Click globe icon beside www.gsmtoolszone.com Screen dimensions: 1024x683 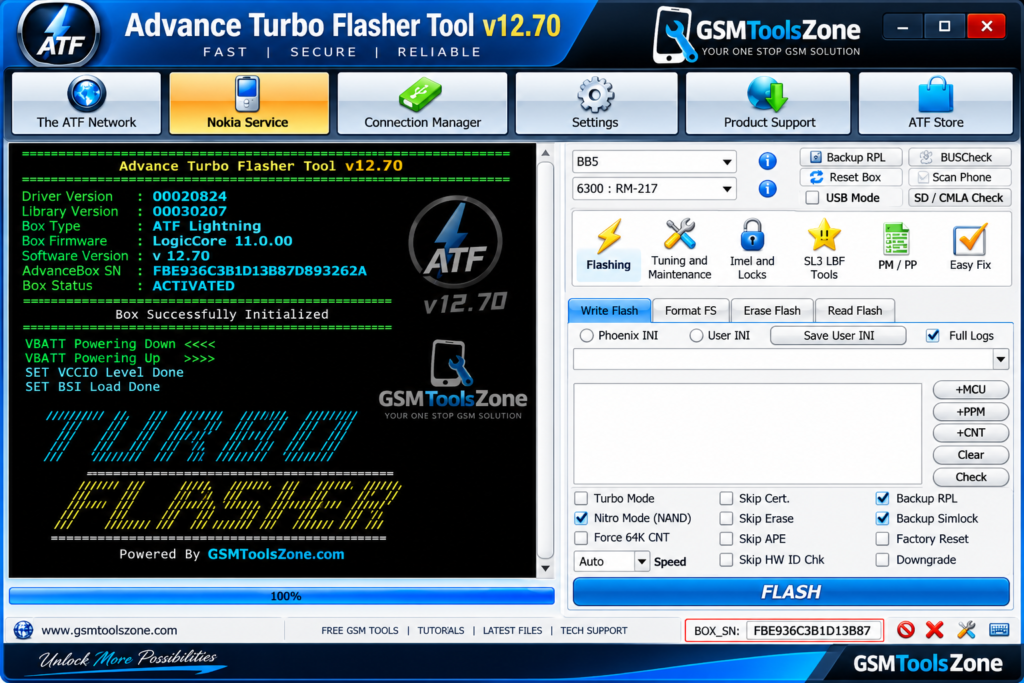(24, 630)
